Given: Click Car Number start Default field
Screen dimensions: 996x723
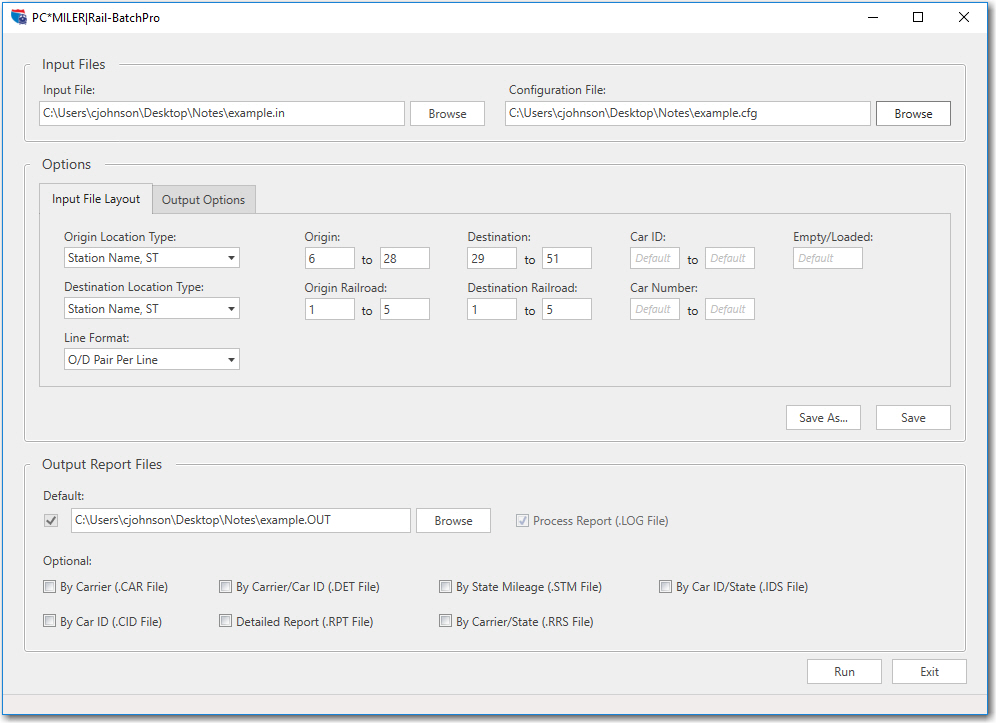Looking at the screenshot, I should tap(655, 309).
